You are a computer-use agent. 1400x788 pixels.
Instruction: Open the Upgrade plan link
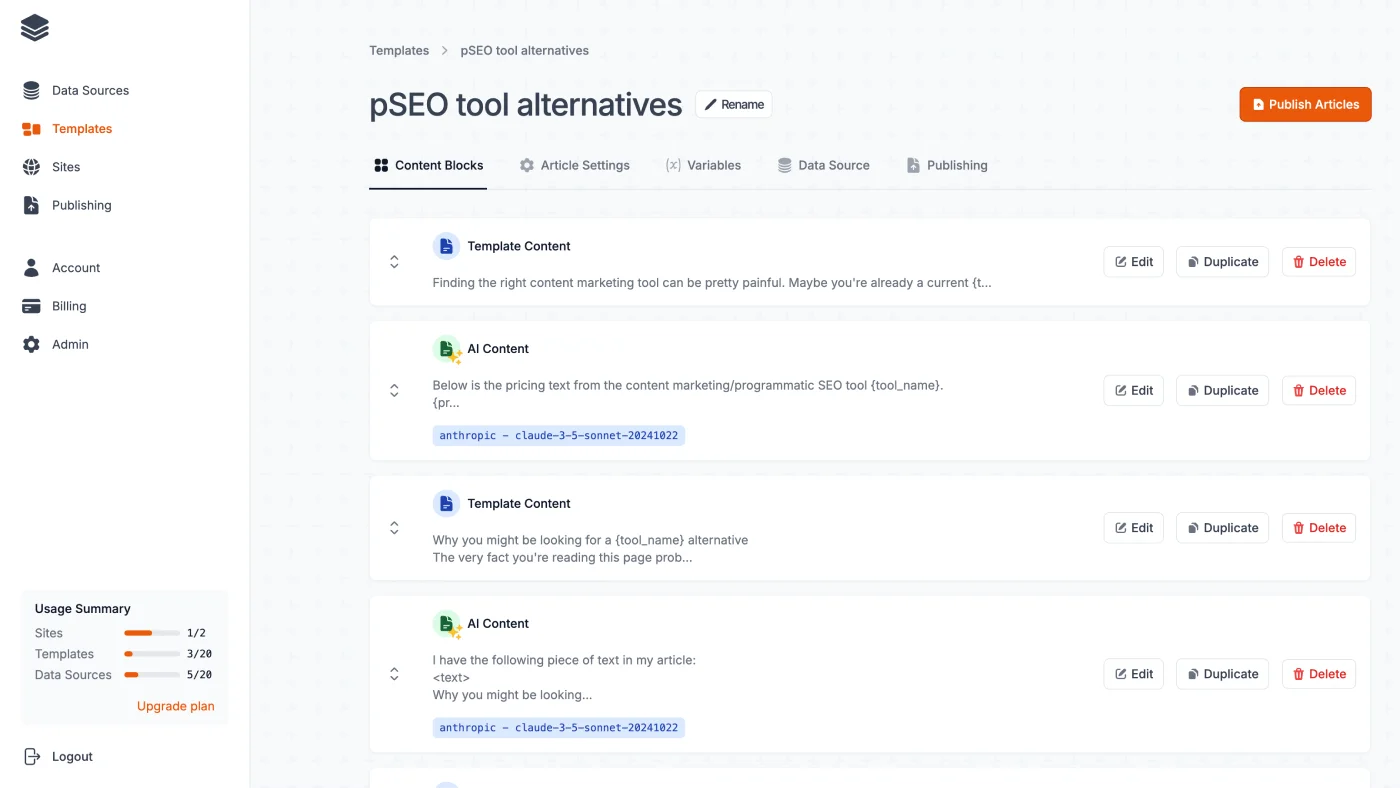pyautogui.click(x=176, y=706)
